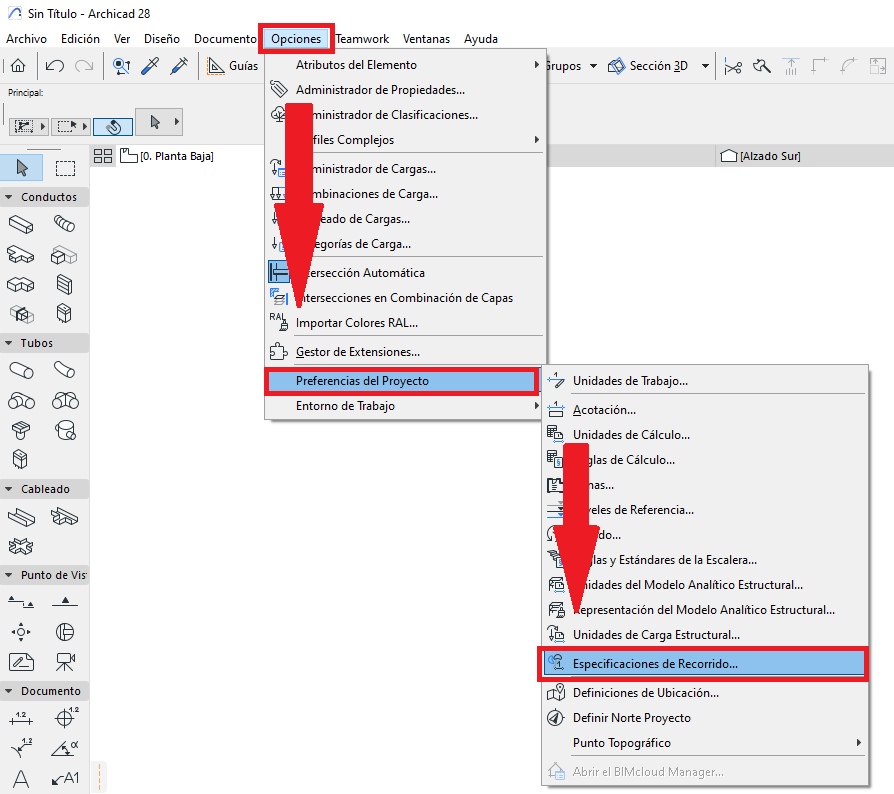Toggle the magnet quick selection button
This screenshot has height=794, width=894.
pos(113,125)
